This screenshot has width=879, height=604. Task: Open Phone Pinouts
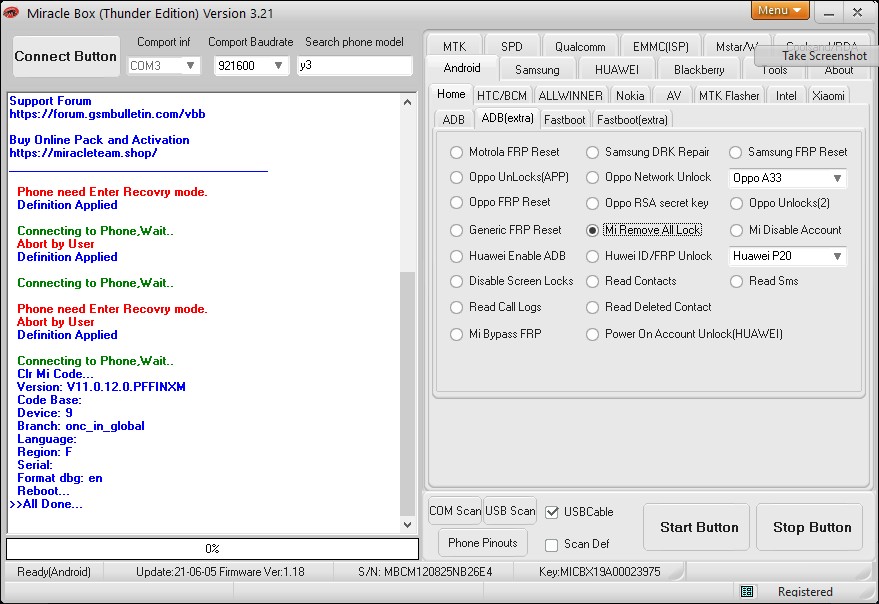pyautogui.click(x=483, y=543)
